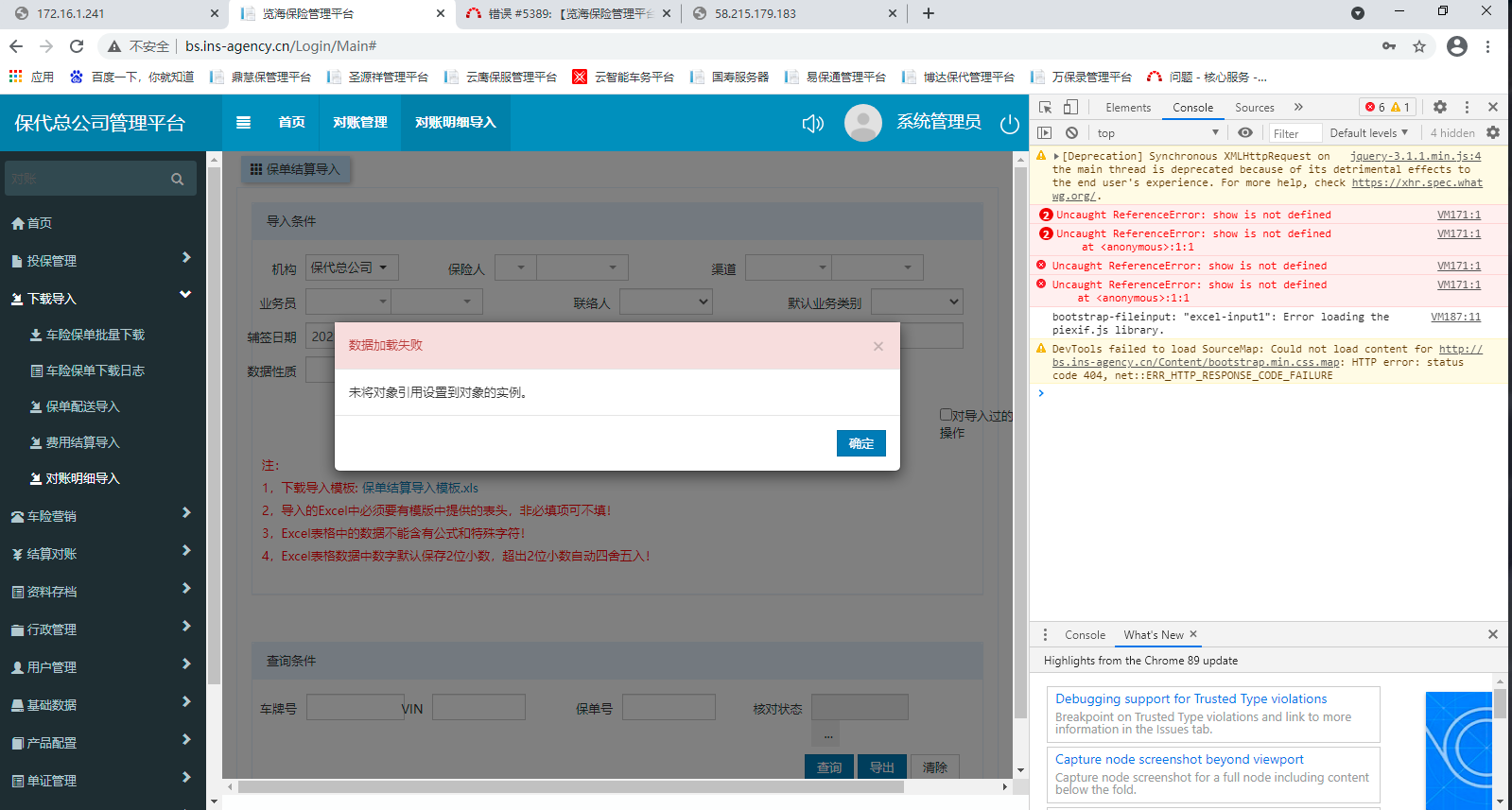
Task: Open Chrome's three-dot menu
Action: click(1488, 46)
